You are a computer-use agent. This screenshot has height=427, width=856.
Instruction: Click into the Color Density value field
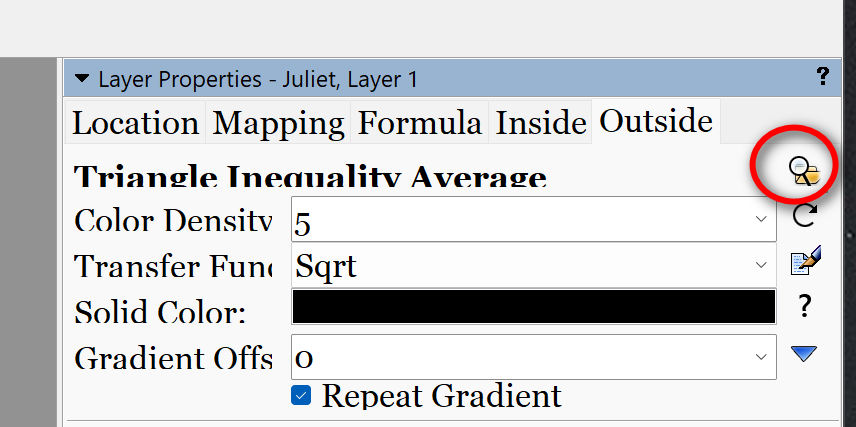coord(533,220)
